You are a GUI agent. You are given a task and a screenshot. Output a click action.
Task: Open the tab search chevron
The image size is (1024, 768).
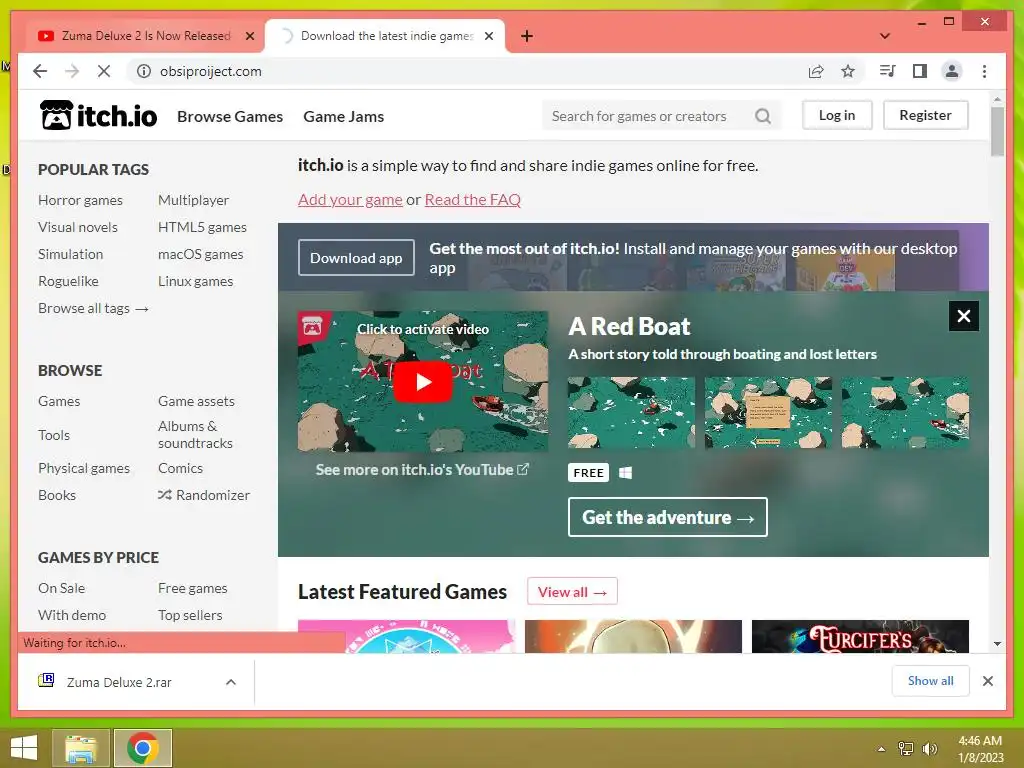[x=885, y=36]
